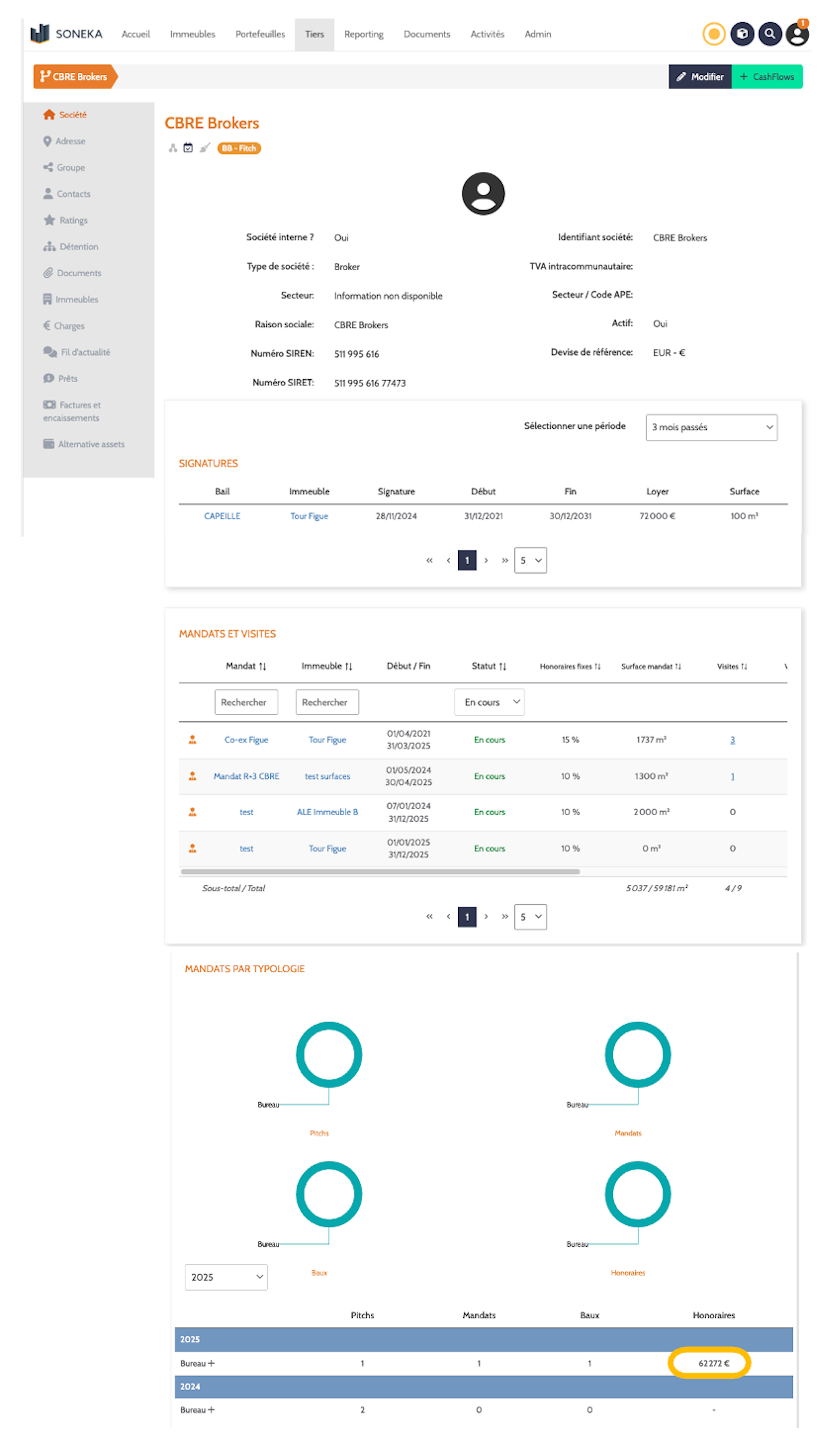Open Fil d'actualité in the sidebar
The image size is (833, 1440).
tap(76, 352)
